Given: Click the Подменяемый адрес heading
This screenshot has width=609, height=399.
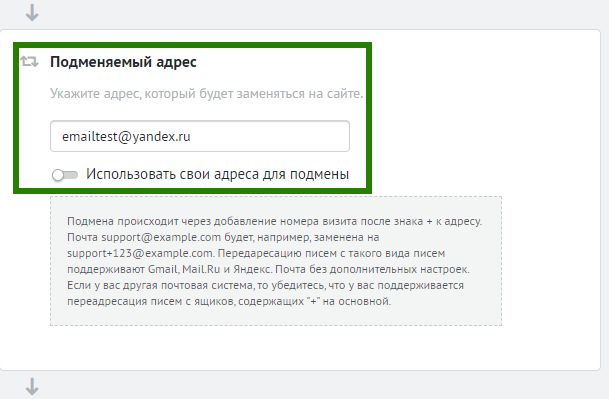Looking at the screenshot, I should pyautogui.click(x=123, y=62).
